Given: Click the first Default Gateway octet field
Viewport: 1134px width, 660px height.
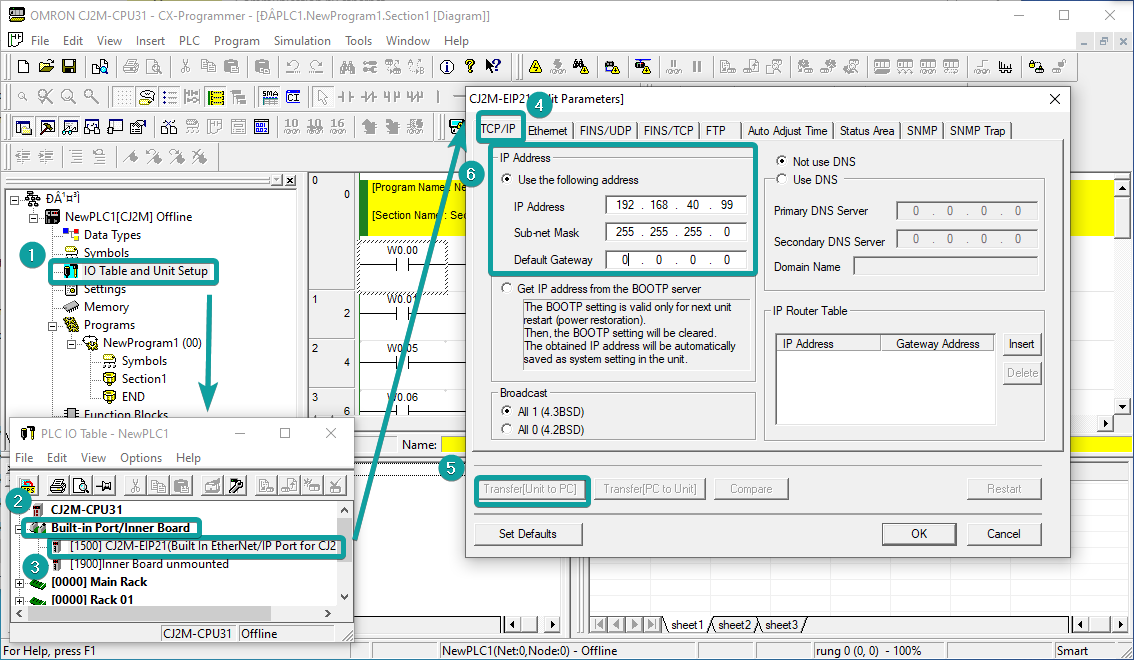Looking at the screenshot, I should tap(624, 260).
